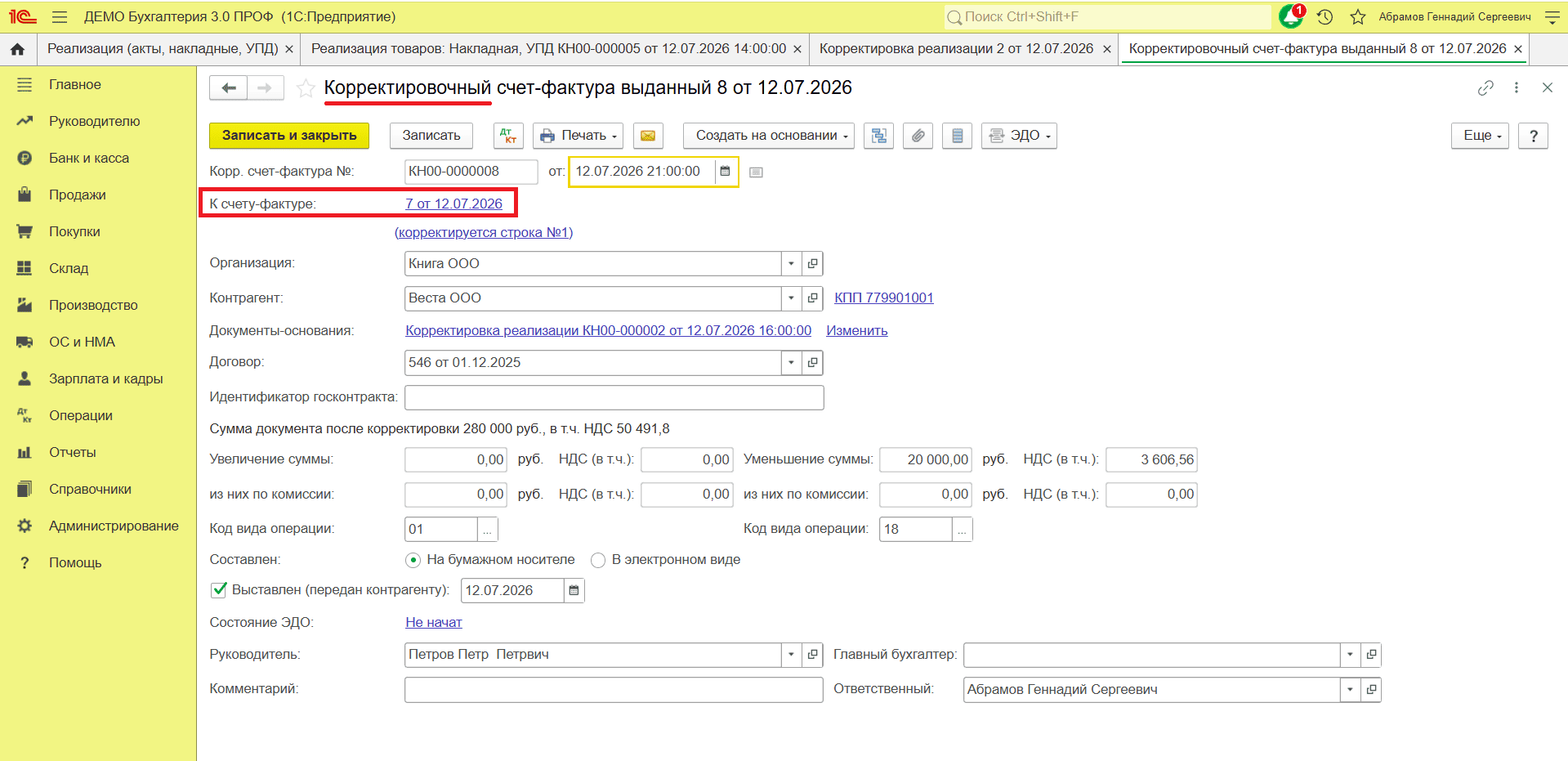The height and width of the screenshot is (761, 1568).
Task: Click the Записать button
Action: click(x=431, y=136)
